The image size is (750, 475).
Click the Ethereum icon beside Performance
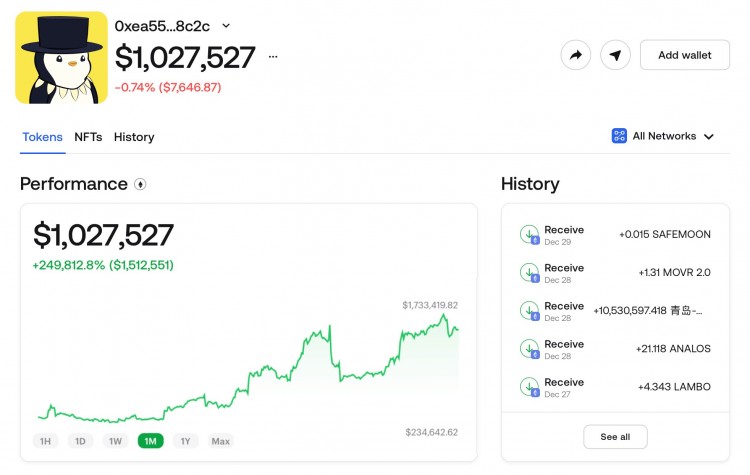tap(140, 184)
